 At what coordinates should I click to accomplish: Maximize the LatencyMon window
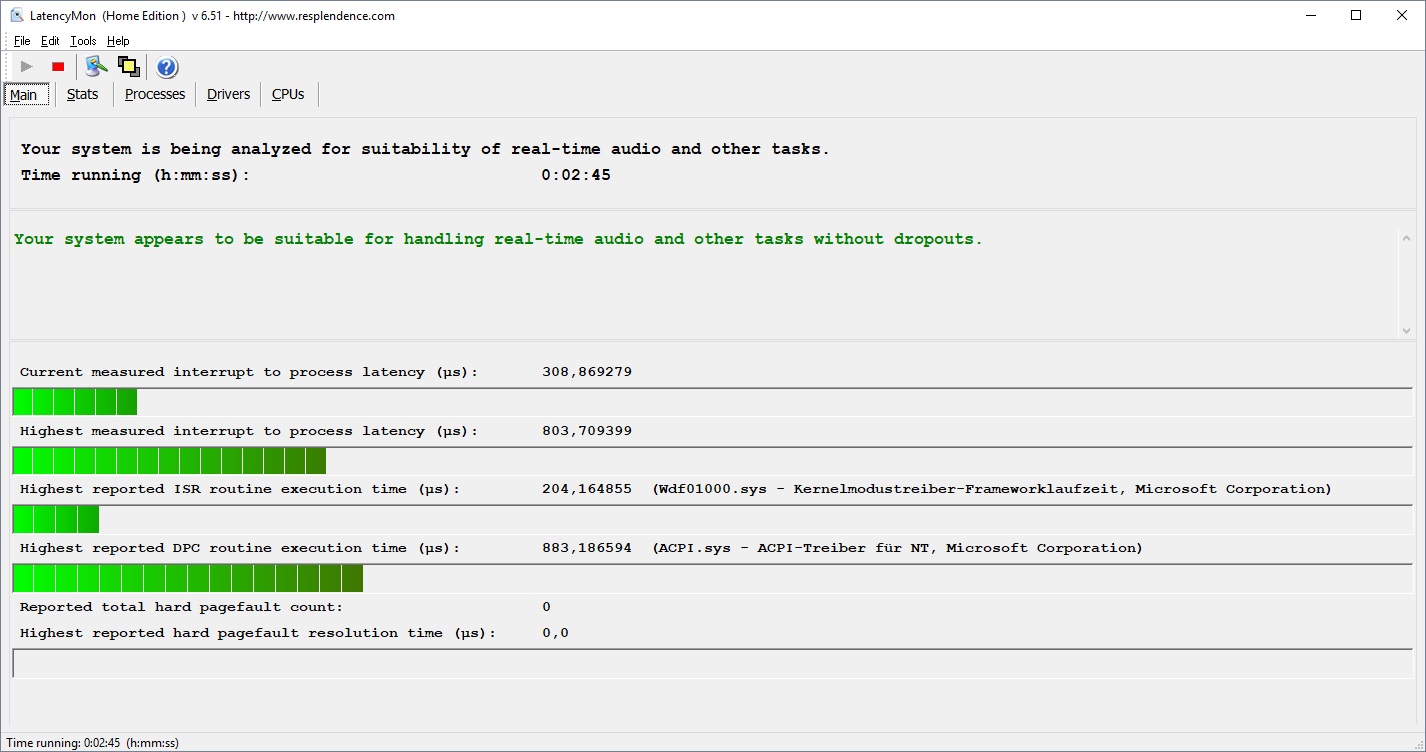point(1356,15)
